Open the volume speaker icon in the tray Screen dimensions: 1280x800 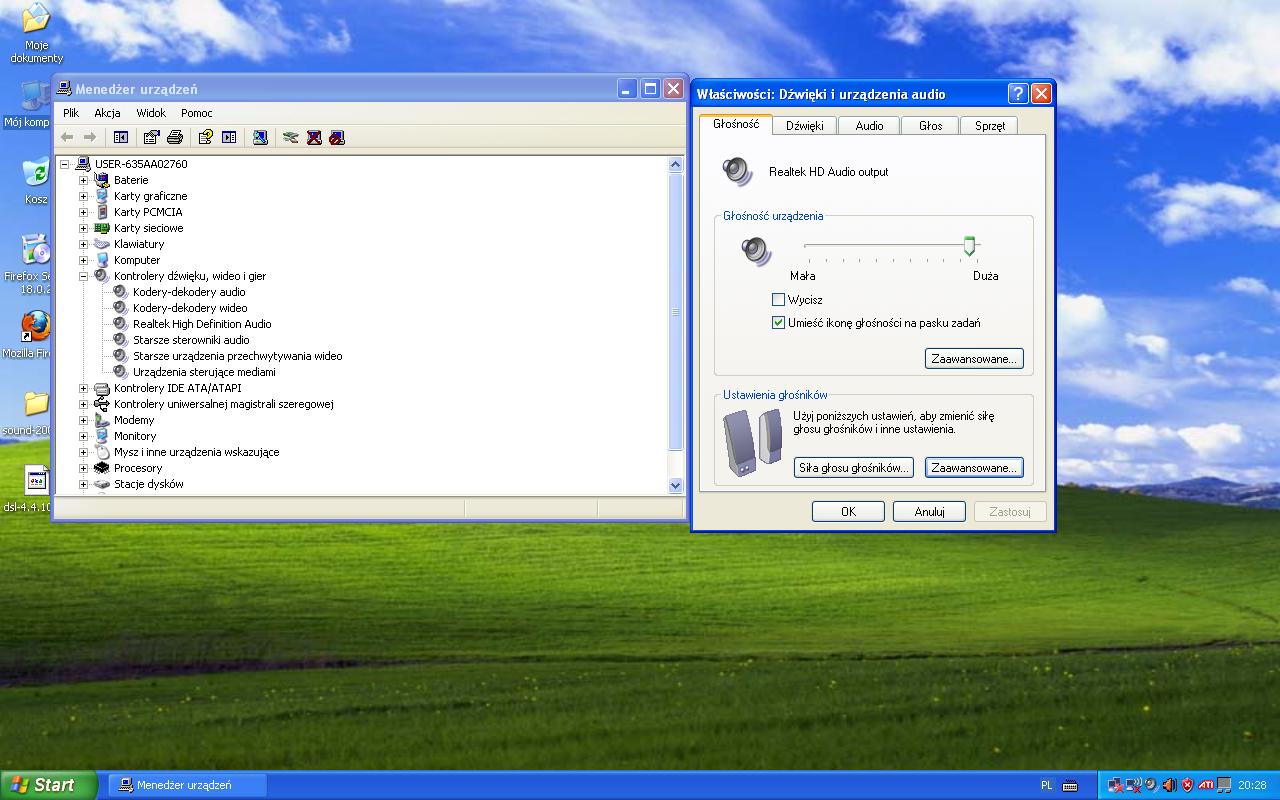[x=1168, y=785]
